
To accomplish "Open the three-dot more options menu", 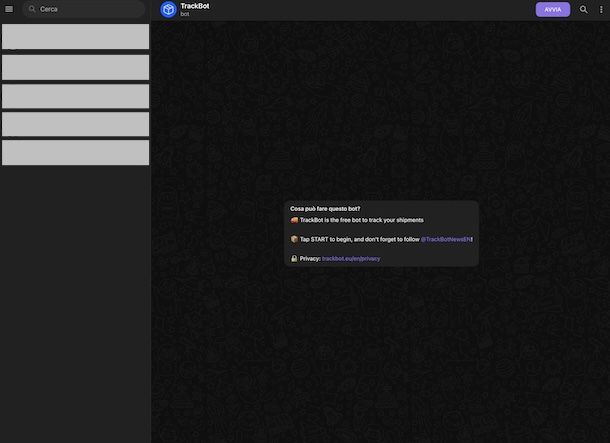I will (x=601, y=9).
